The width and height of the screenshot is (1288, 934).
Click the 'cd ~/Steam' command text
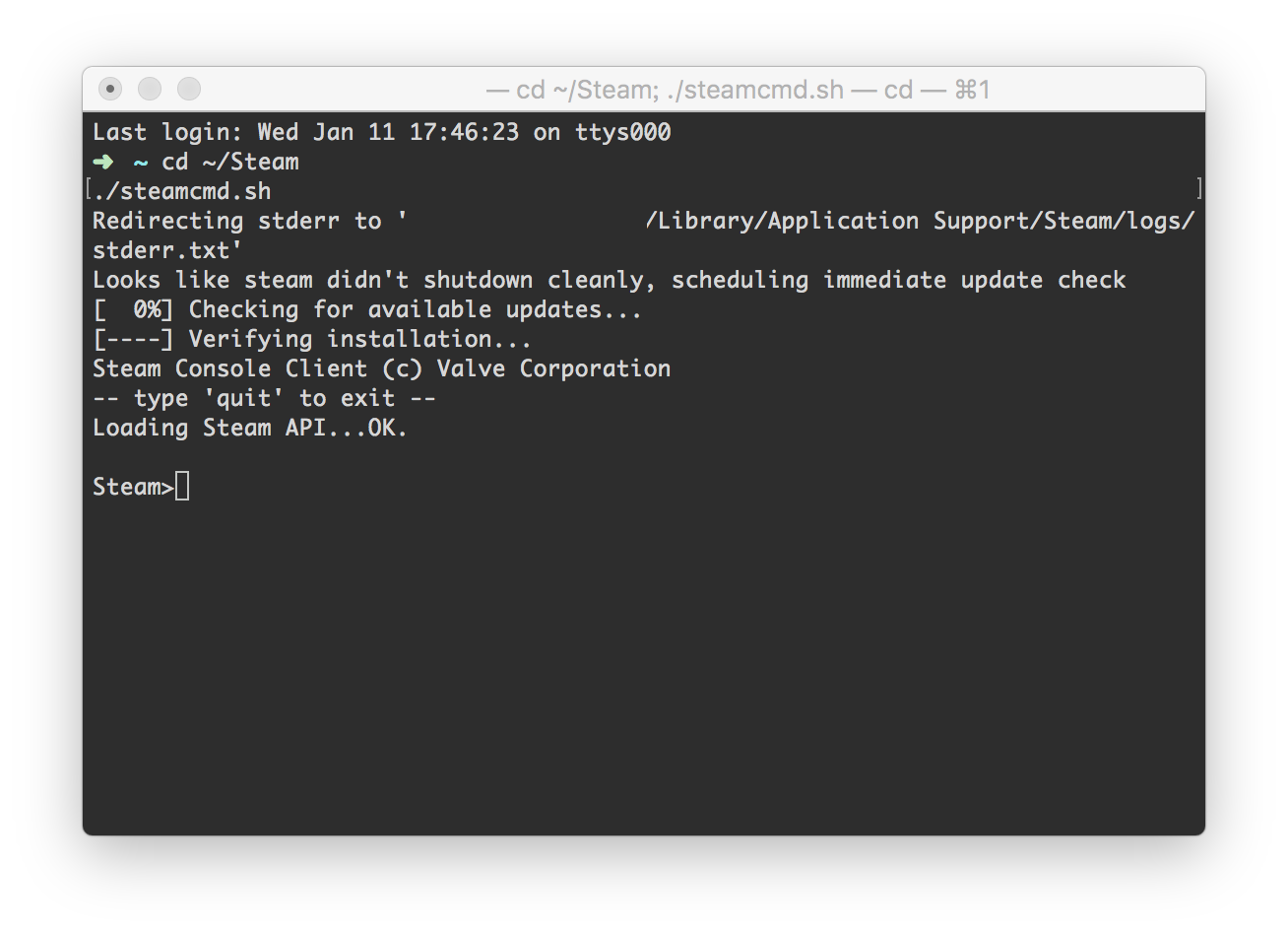230,162
